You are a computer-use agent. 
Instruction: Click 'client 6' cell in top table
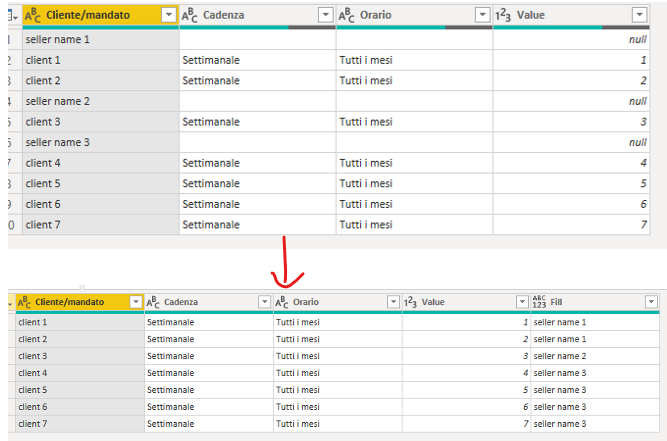click(101, 204)
